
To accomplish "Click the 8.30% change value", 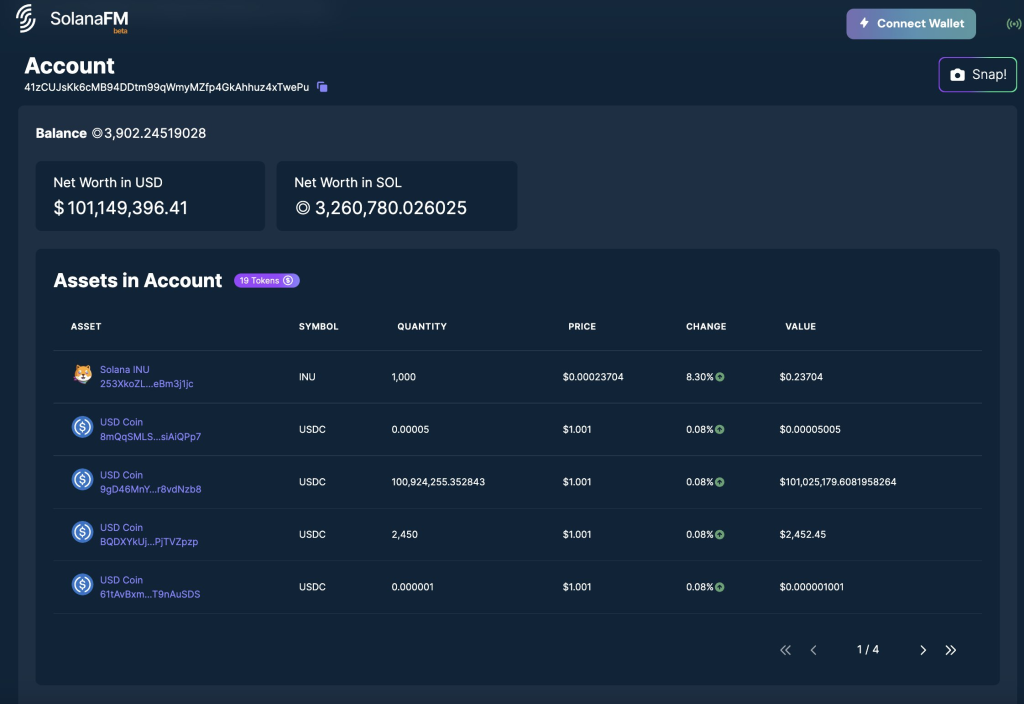I will tap(699, 377).
